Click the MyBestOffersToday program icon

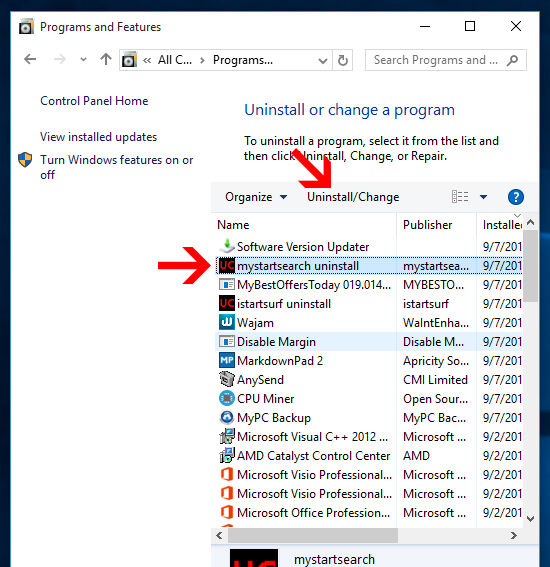(227, 285)
